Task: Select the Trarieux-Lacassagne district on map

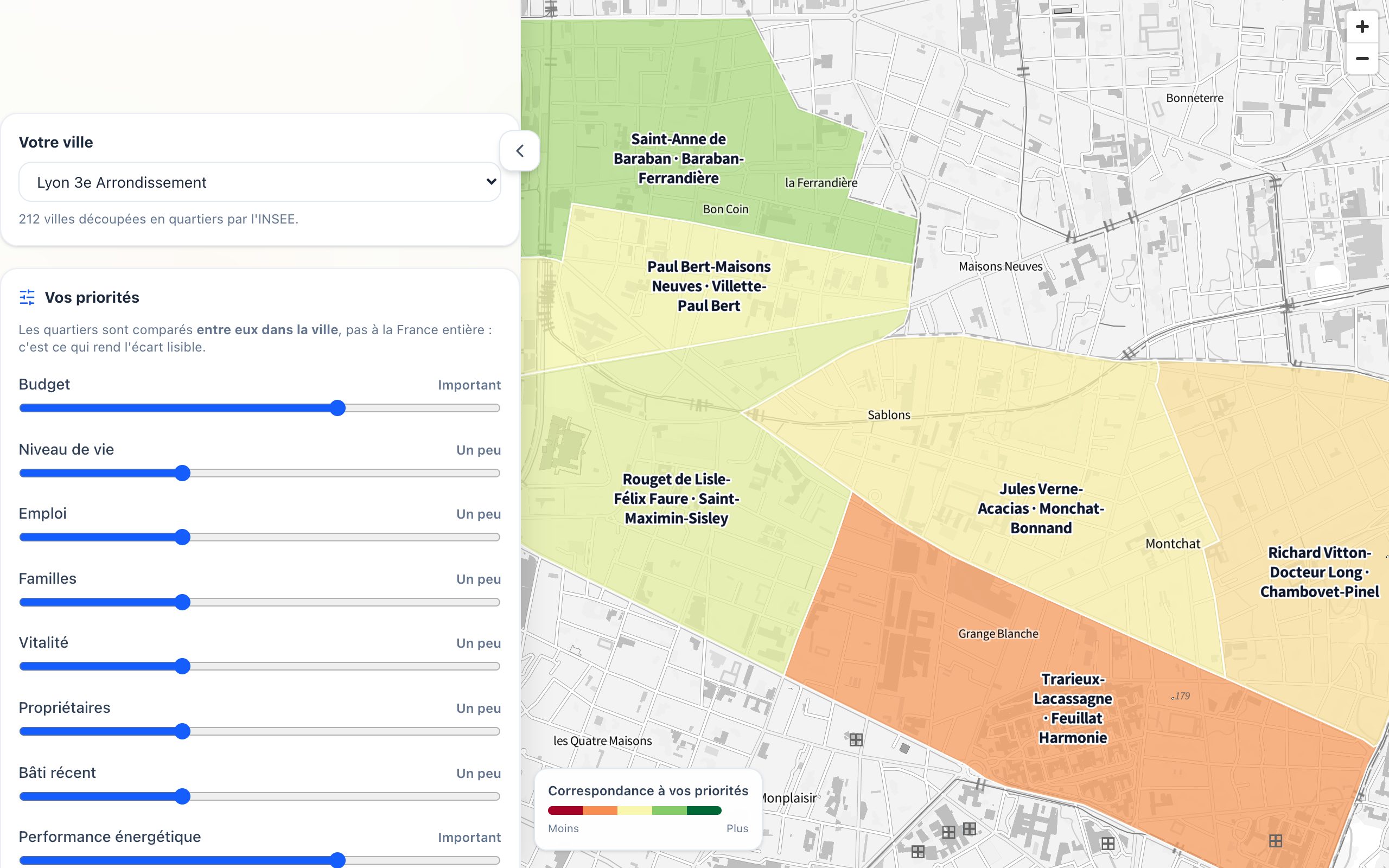Action: (x=1072, y=708)
